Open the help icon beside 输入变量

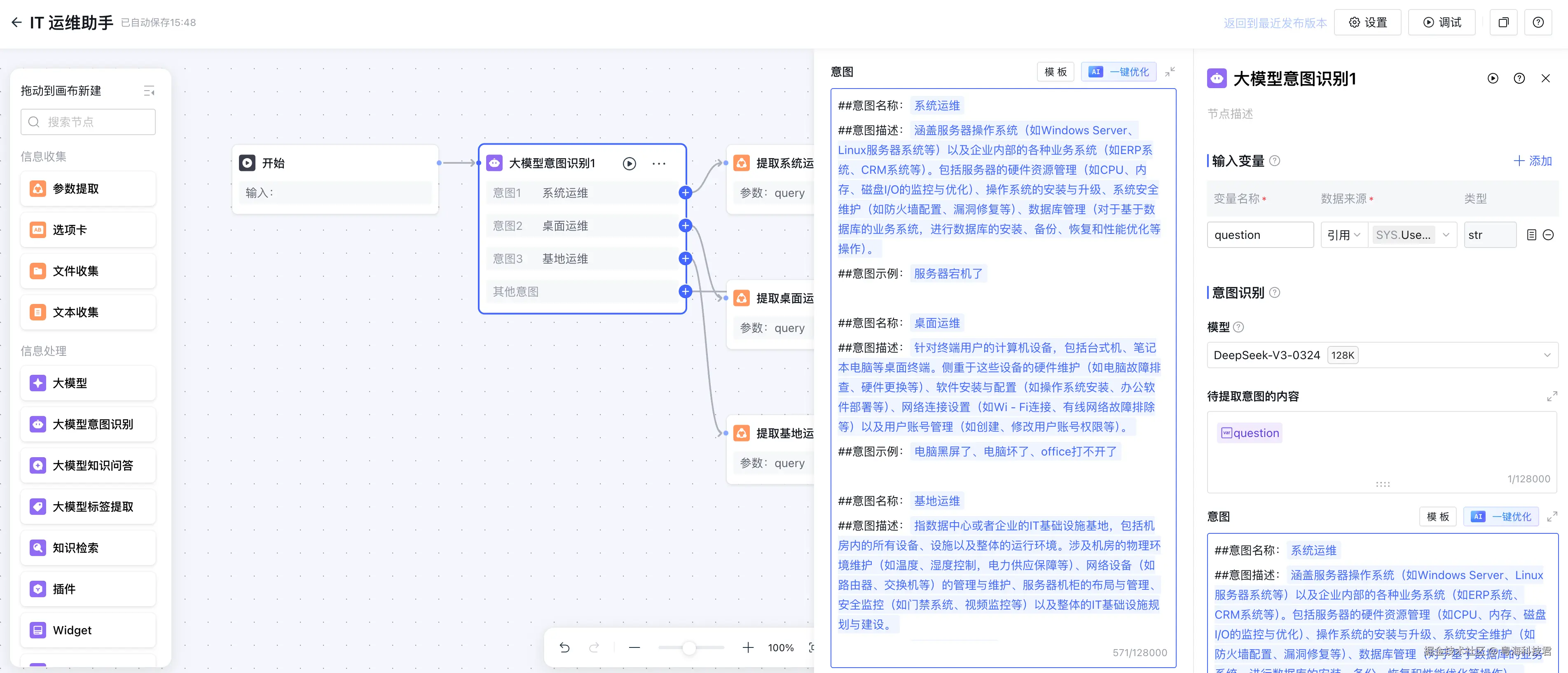pyautogui.click(x=1275, y=161)
